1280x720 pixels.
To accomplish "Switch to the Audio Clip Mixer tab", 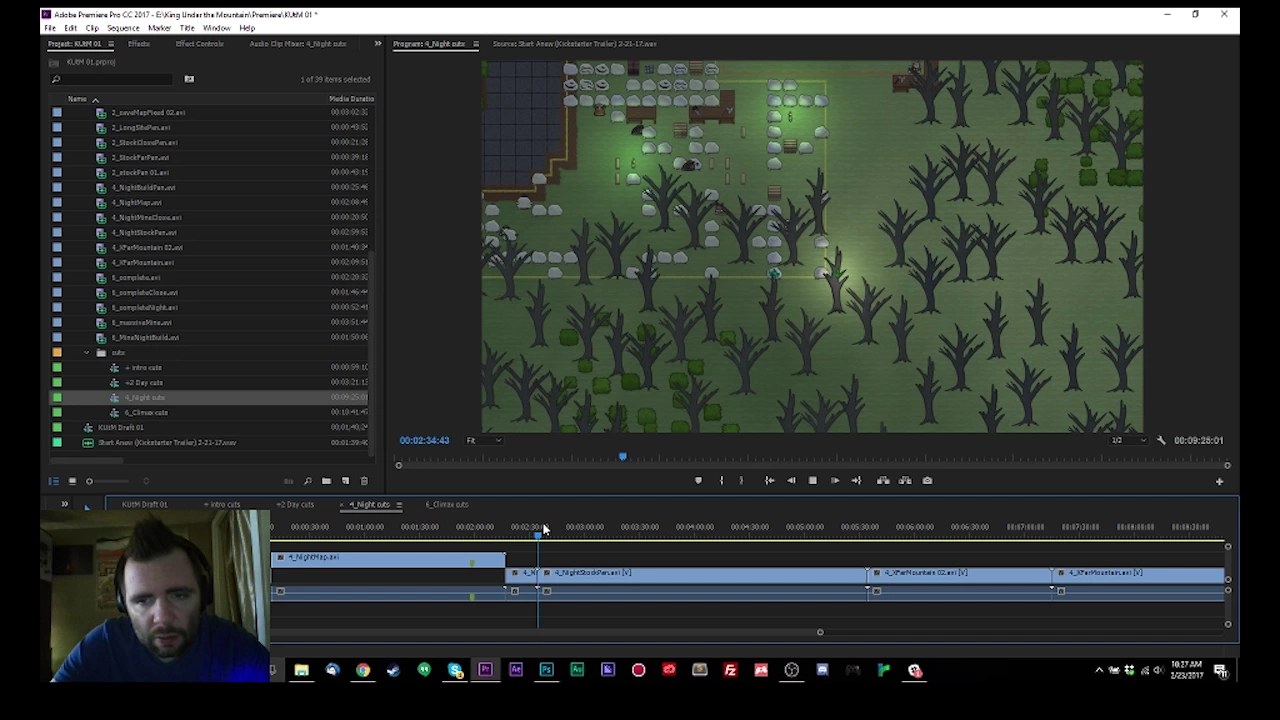I will (298, 44).
